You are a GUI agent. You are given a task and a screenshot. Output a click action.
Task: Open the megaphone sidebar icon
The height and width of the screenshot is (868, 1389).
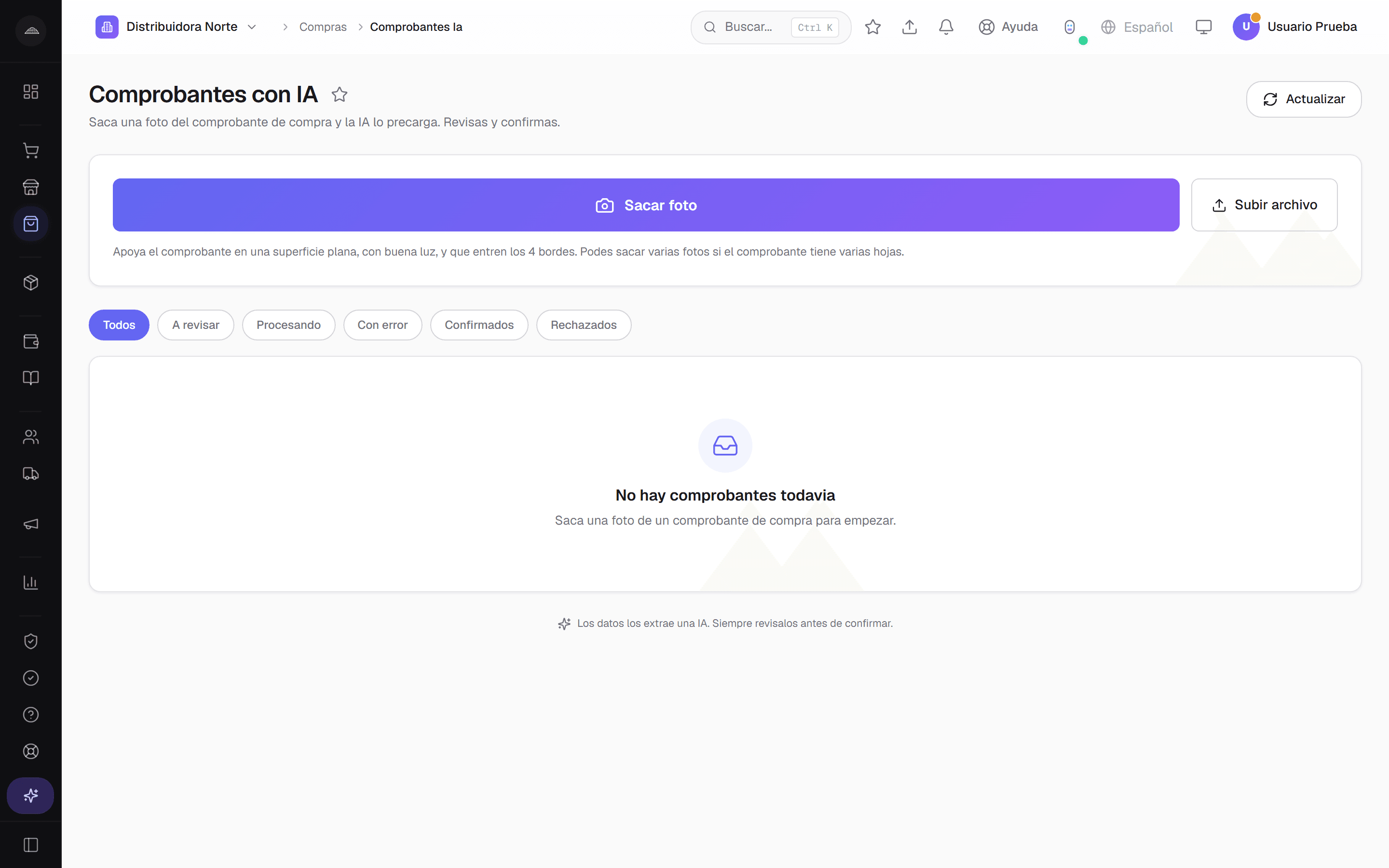click(30, 524)
